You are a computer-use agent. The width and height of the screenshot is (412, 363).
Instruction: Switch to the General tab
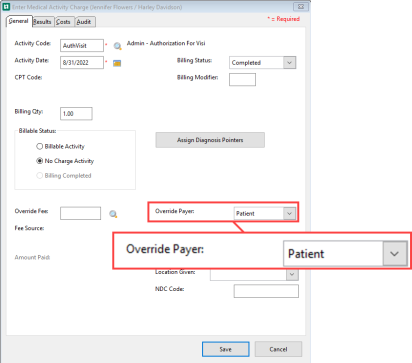tap(19, 21)
